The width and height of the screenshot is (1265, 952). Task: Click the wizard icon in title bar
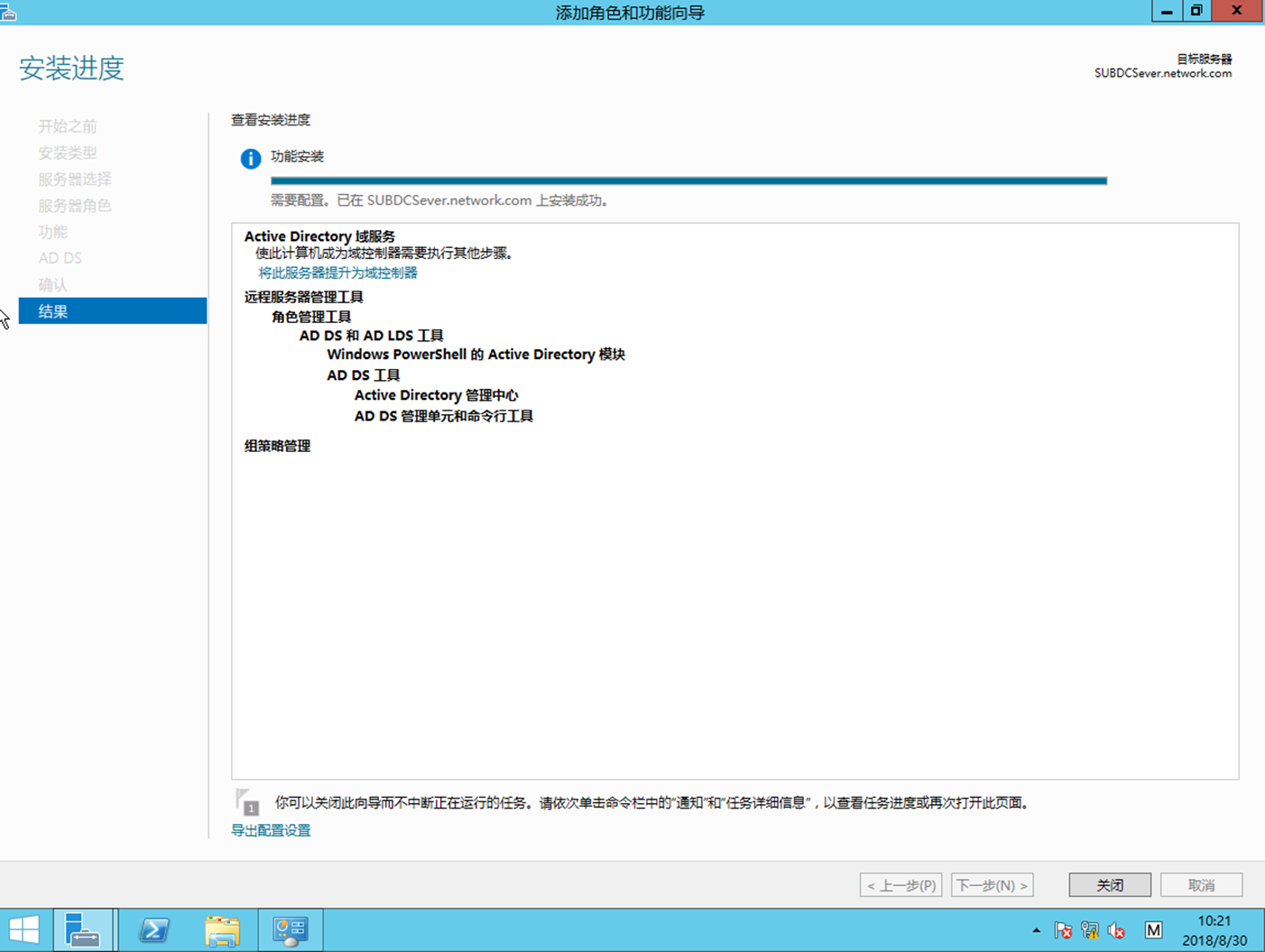point(8,12)
